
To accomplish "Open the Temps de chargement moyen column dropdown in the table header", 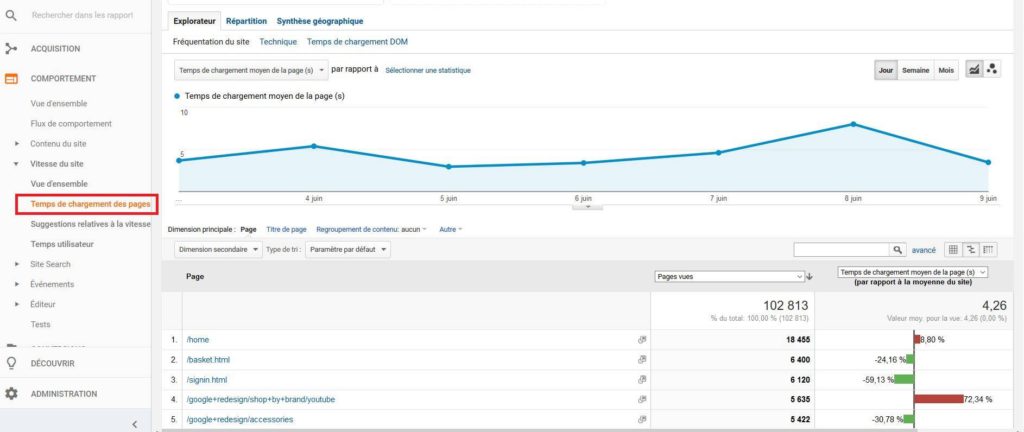I will tap(912, 272).
